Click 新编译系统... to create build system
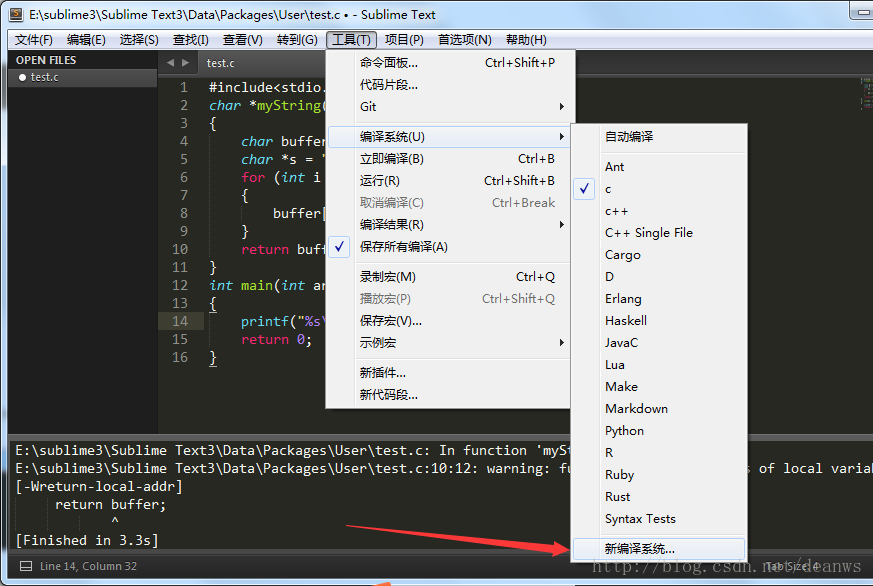 click(659, 549)
